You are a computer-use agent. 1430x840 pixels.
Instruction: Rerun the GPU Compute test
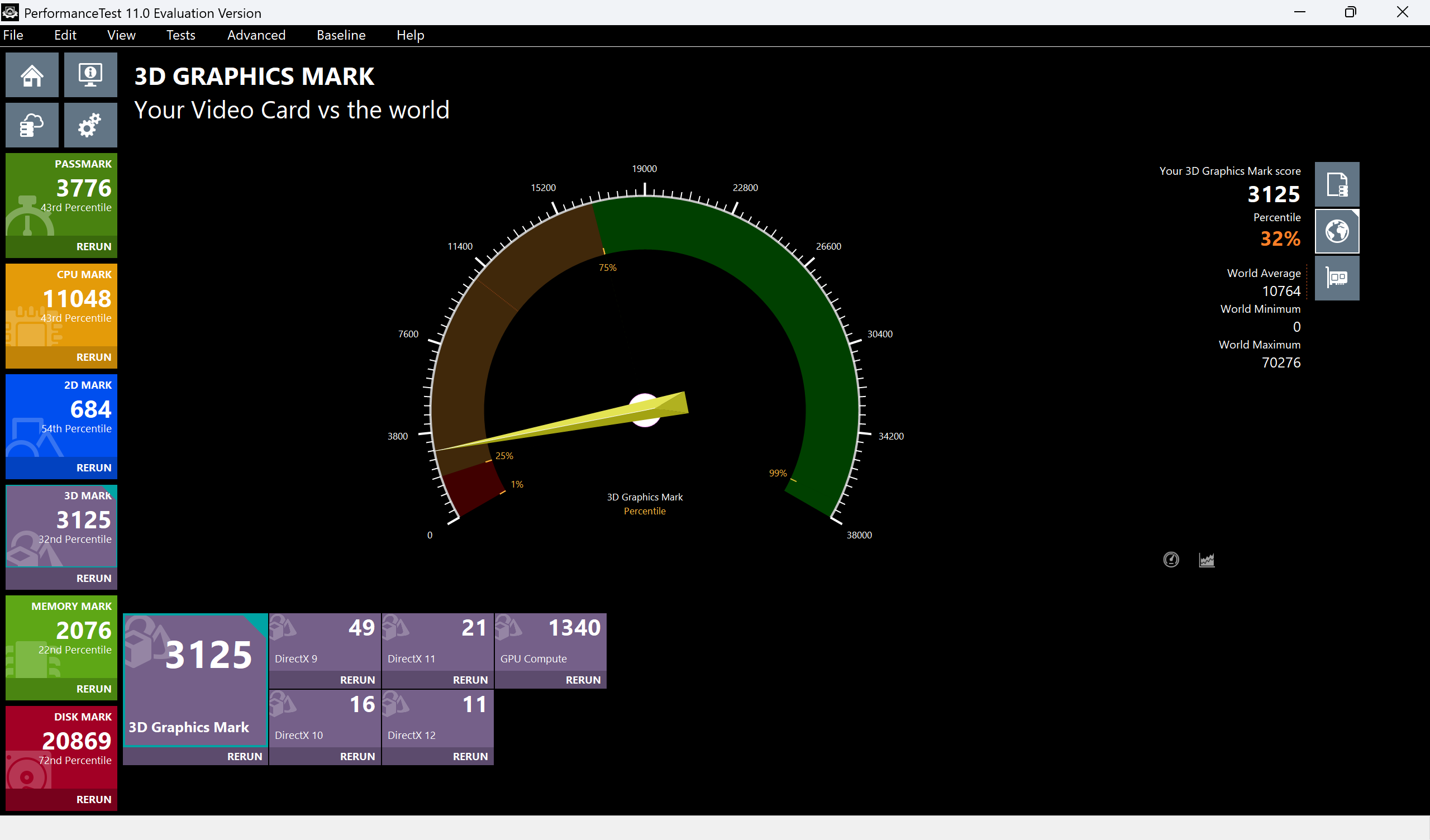pyautogui.click(x=583, y=680)
